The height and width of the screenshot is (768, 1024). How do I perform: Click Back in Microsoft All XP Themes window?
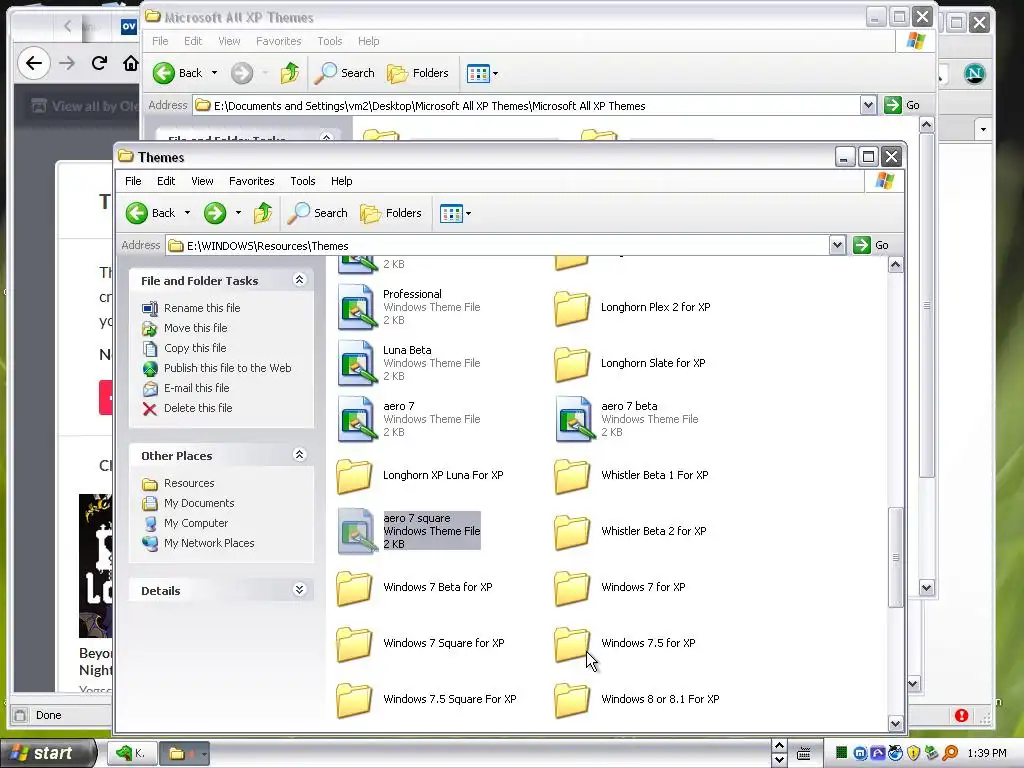click(x=178, y=73)
